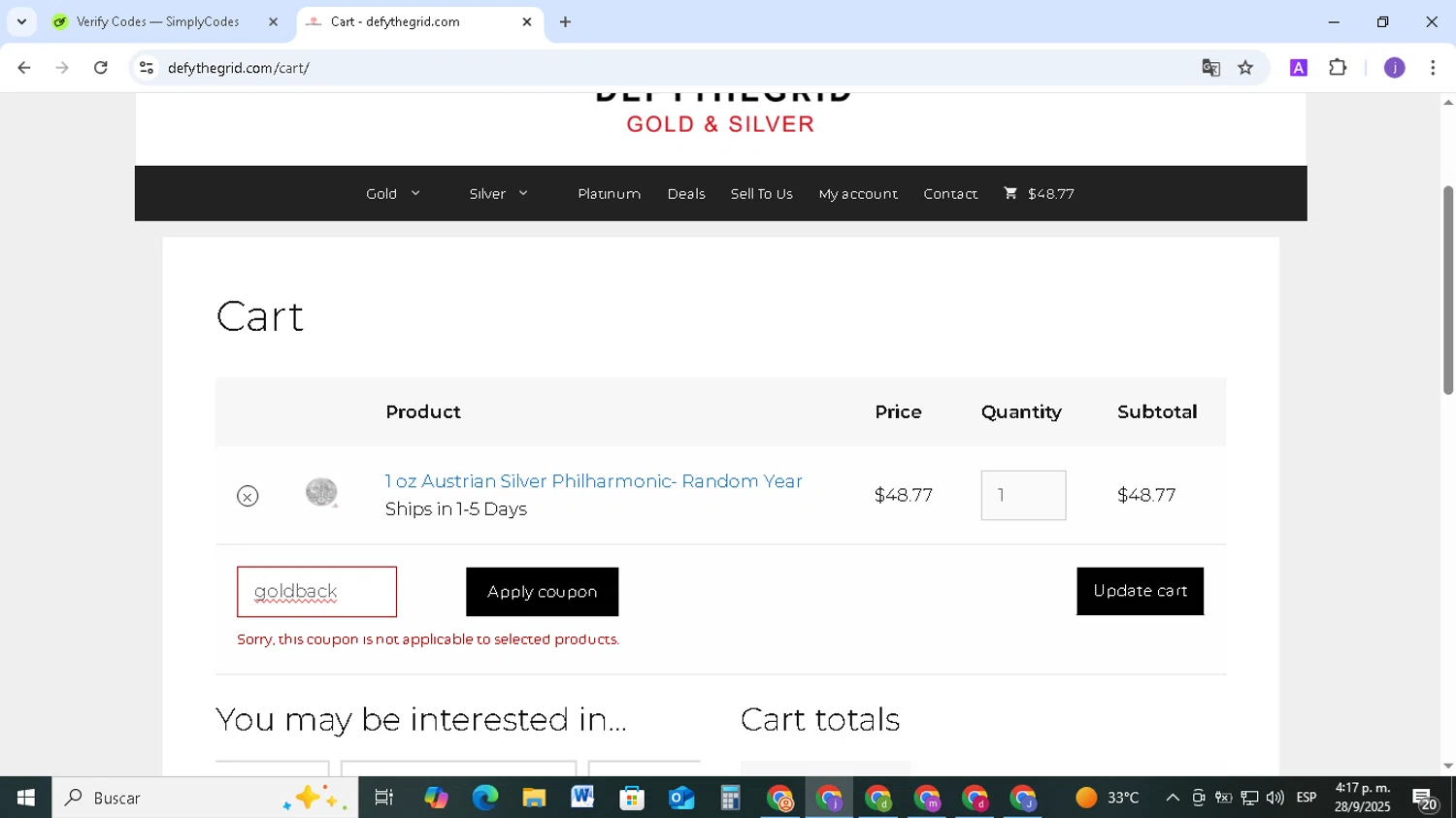The height and width of the screenshot is (818, 1456).
Task: Open the weather widget showing 33°C
Action: coord(1107,798)
